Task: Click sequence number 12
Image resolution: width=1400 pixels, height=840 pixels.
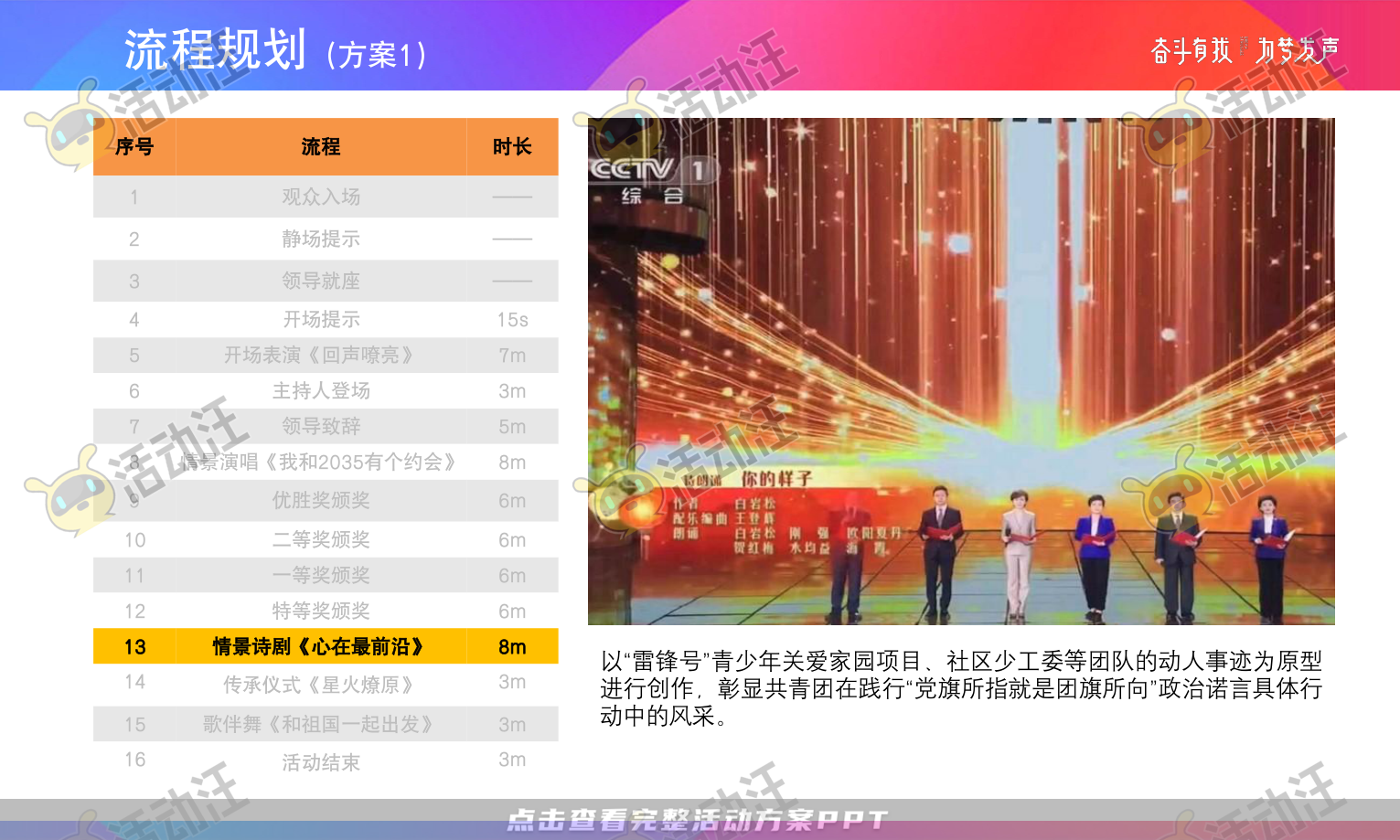Action: [134, 611]
